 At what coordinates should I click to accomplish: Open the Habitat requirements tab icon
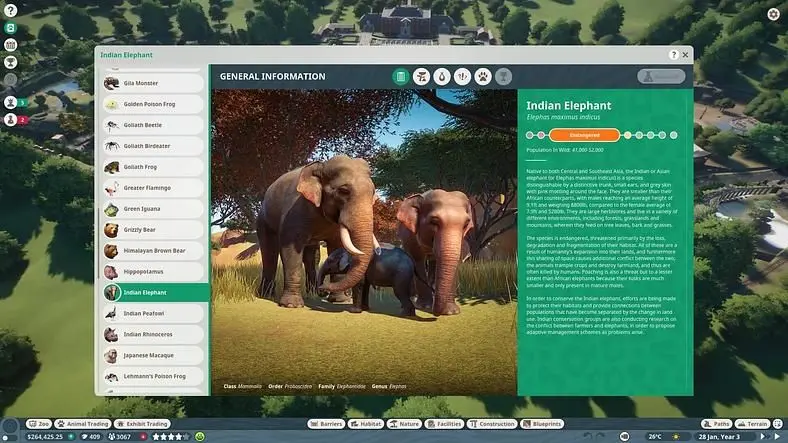tap(422, 76)
